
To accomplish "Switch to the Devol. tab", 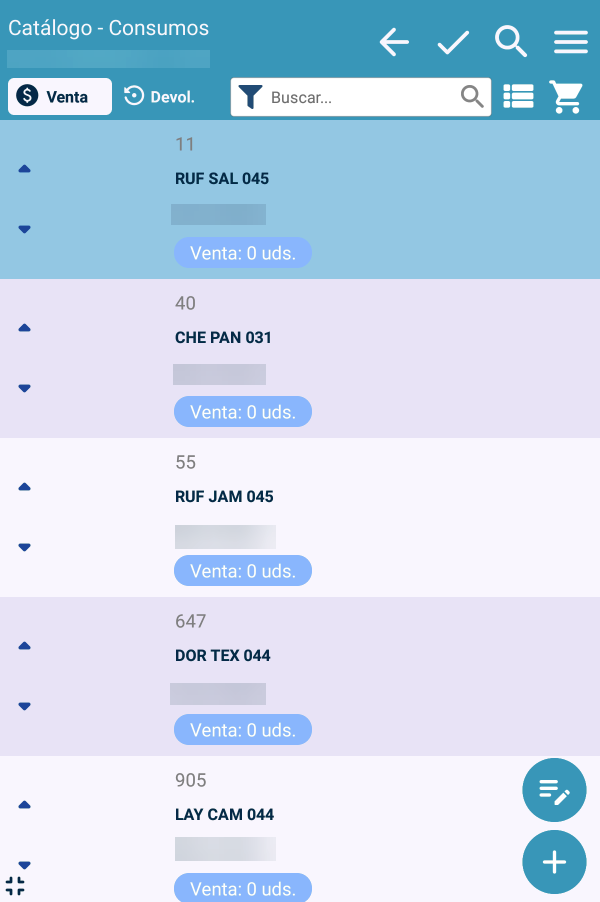I will [x=160, y=97].
